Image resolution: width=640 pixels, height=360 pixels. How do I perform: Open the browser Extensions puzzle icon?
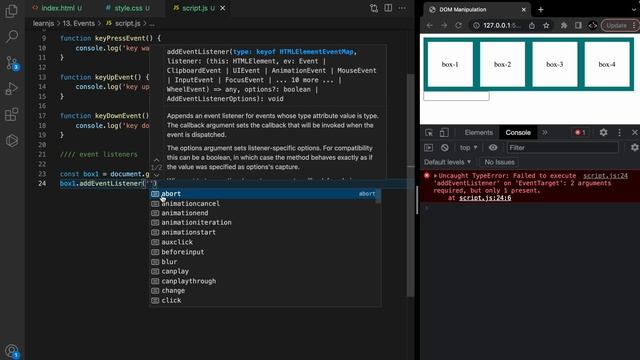point(564,25)
